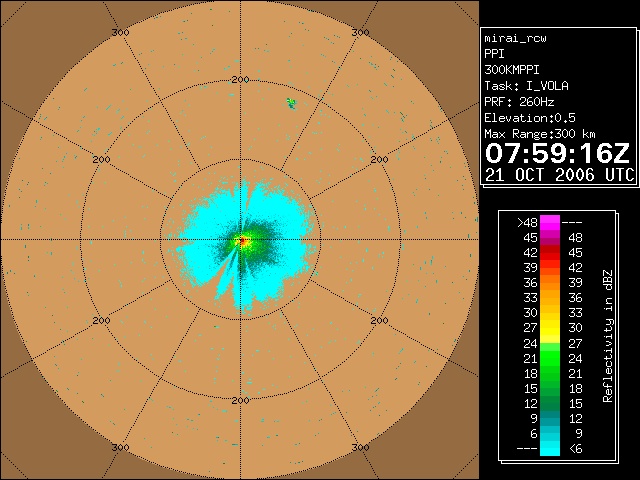Click the 200 range label on north axis
Screen dimensions: 640x480
[x=240, y=80]
